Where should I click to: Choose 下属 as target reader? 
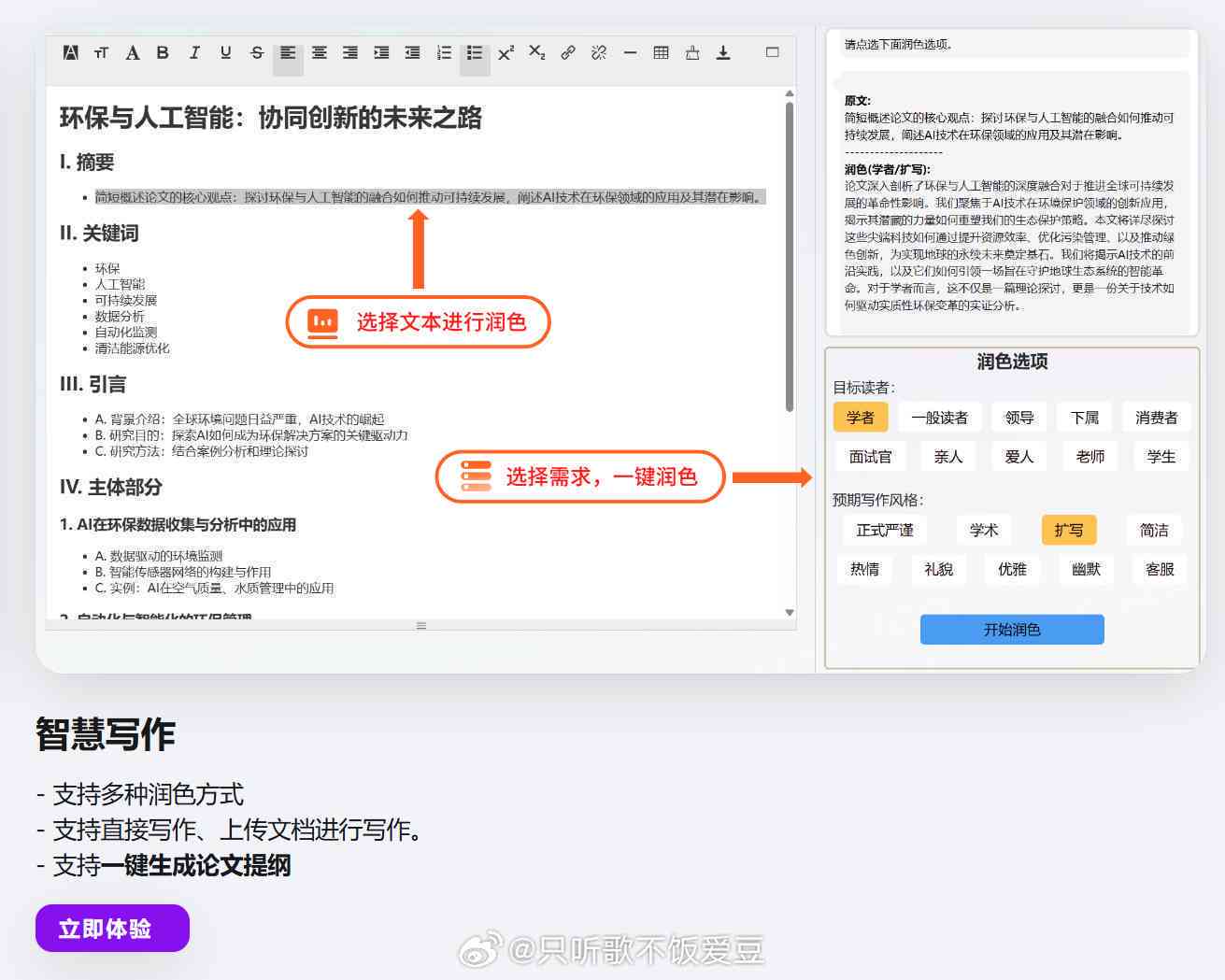pyautogui.click(x=1085, y=418)
